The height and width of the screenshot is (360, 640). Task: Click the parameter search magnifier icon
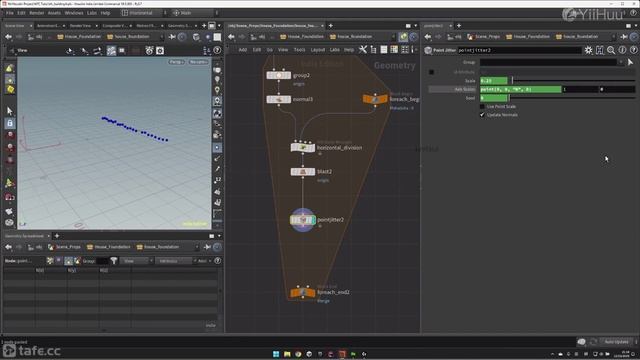pyautogui.click(x=611, y=50)
